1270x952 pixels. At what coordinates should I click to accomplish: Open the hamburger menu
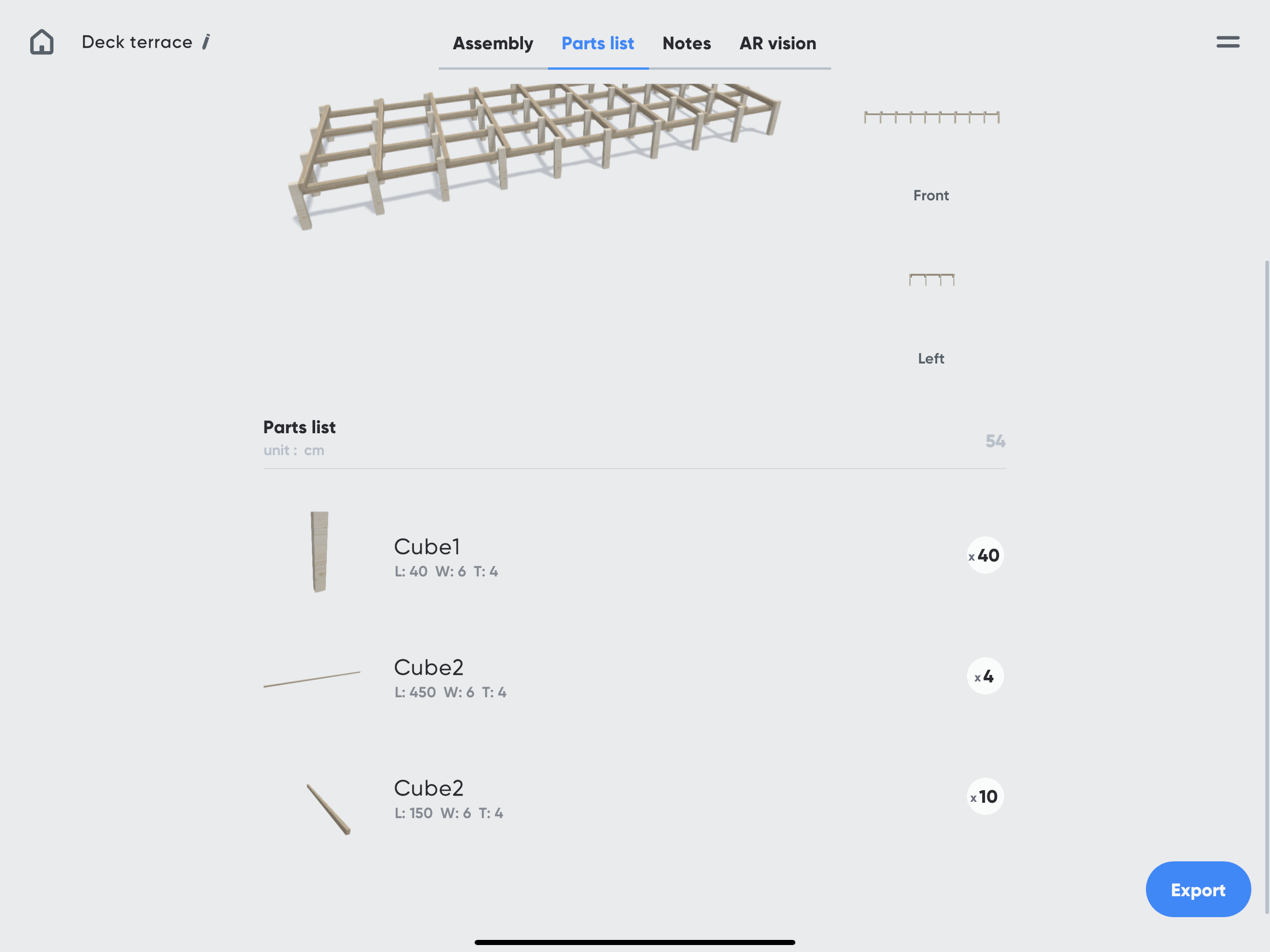[1228, 42]
